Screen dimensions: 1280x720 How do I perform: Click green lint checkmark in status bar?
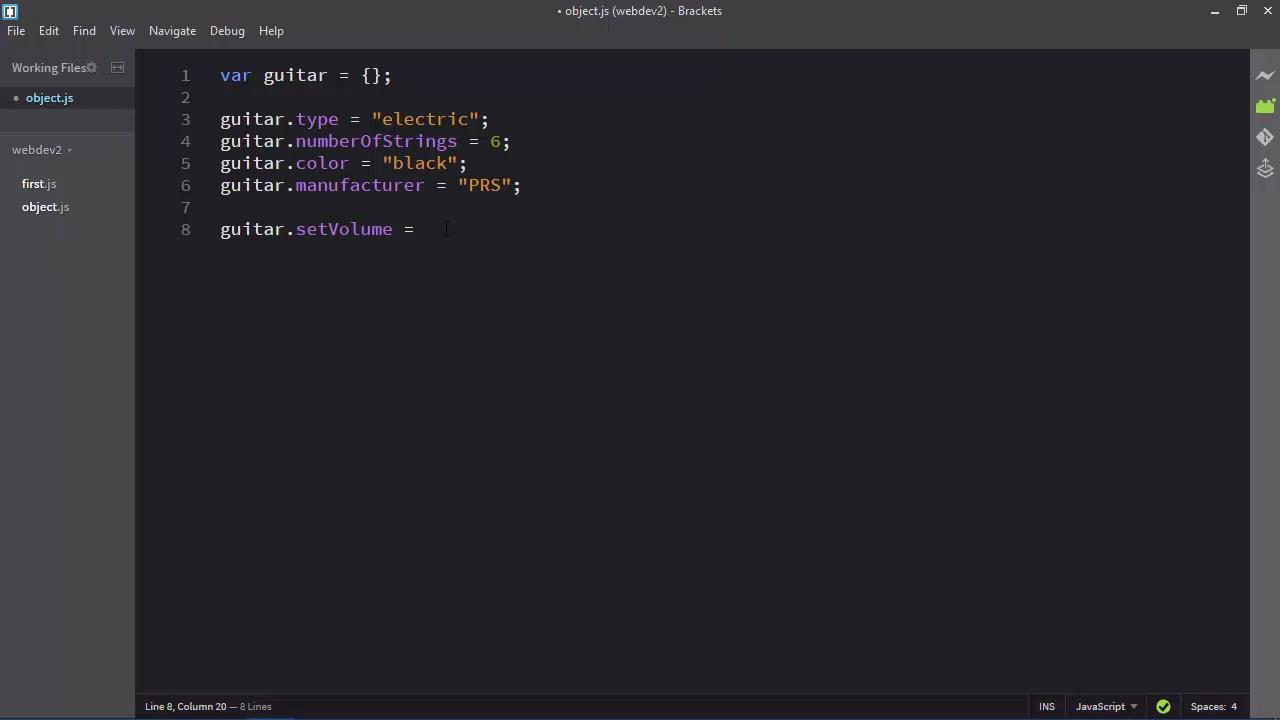point(1163,706)
